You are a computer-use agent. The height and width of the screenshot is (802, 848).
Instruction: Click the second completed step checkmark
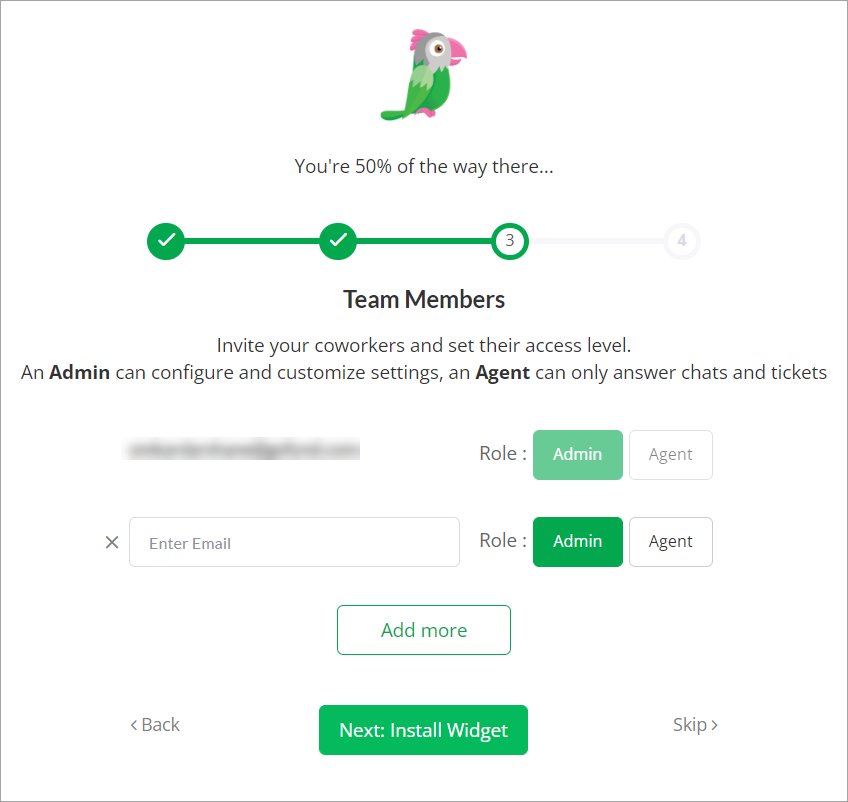(338, 241)
